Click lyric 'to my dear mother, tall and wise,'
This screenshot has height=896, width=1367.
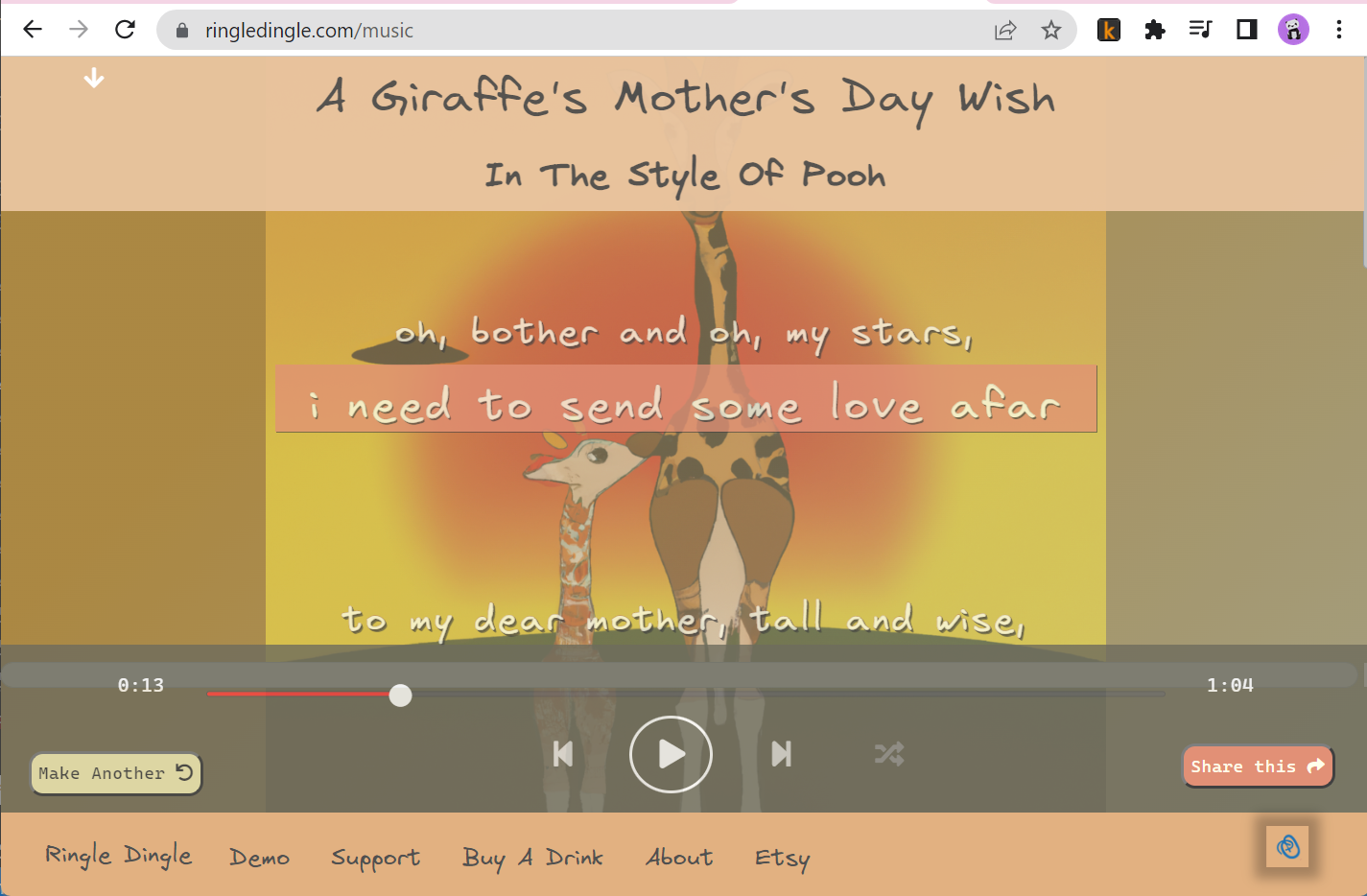683,620
